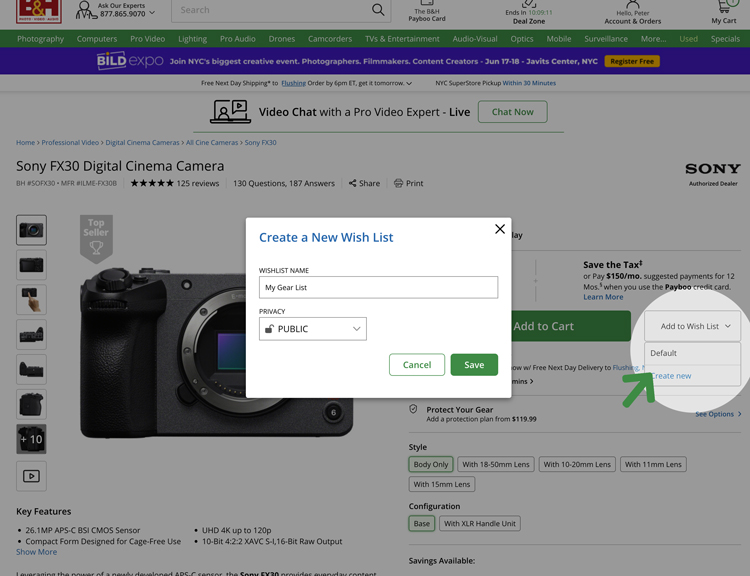The width and height of the screenshot is (750, 576).
Task: Click Cancel in the wish list dialog
Action: pyautogui.click(x=417, y=365)
